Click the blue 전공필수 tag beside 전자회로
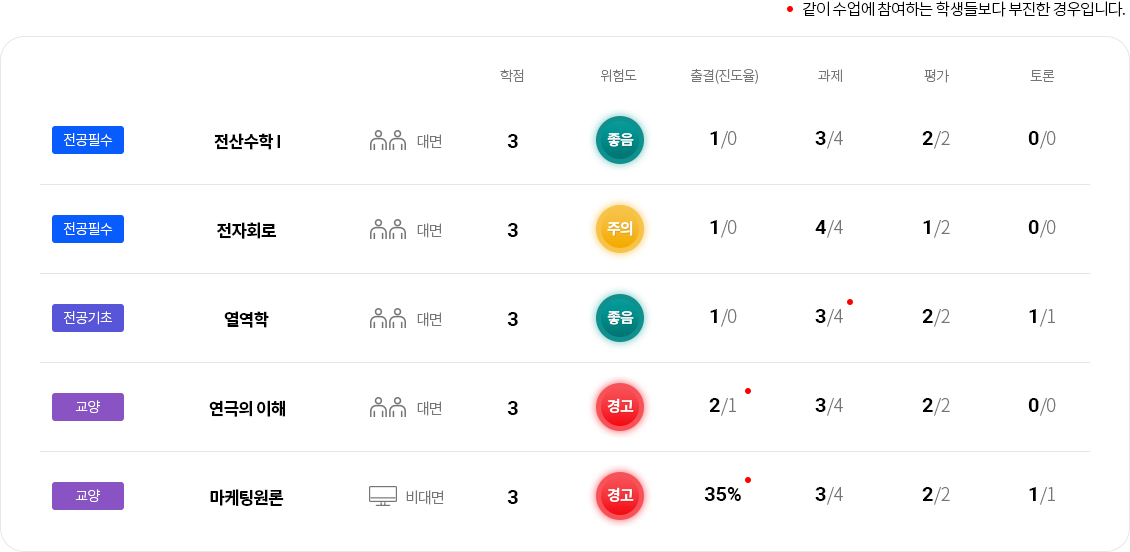 coord(88,229)
